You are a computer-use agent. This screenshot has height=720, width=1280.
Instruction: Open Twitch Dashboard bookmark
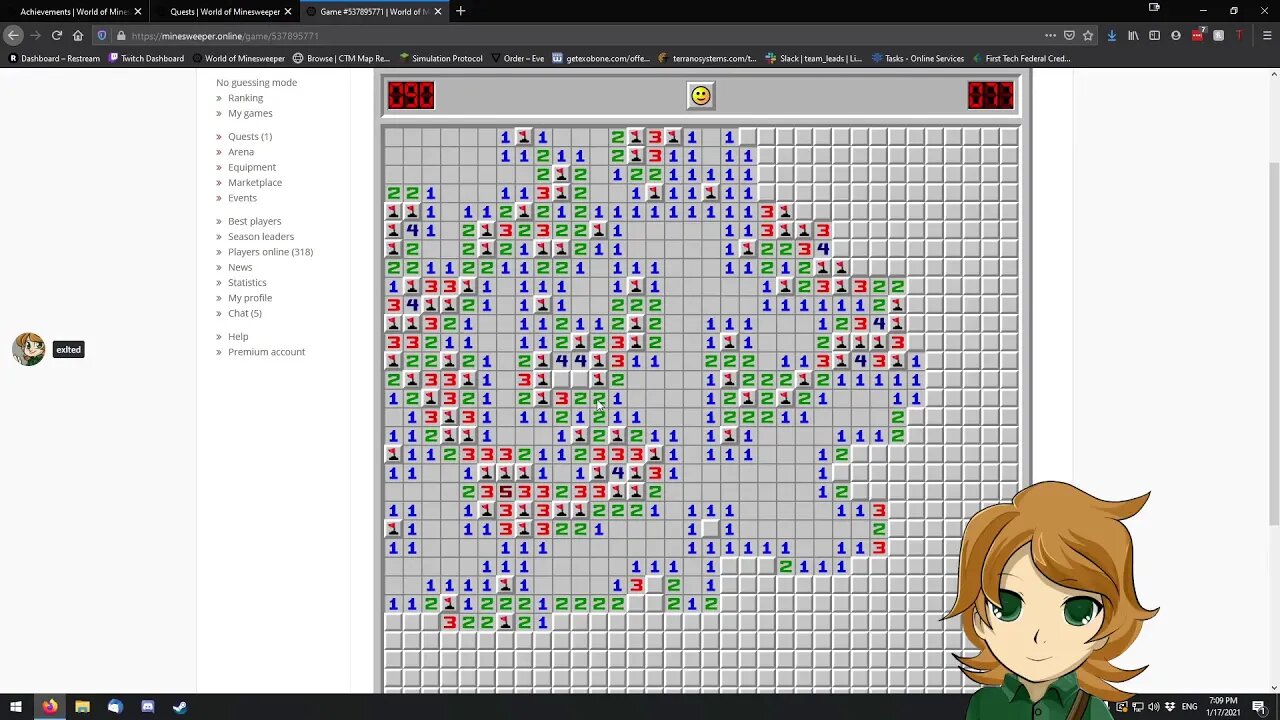[146, 58]
